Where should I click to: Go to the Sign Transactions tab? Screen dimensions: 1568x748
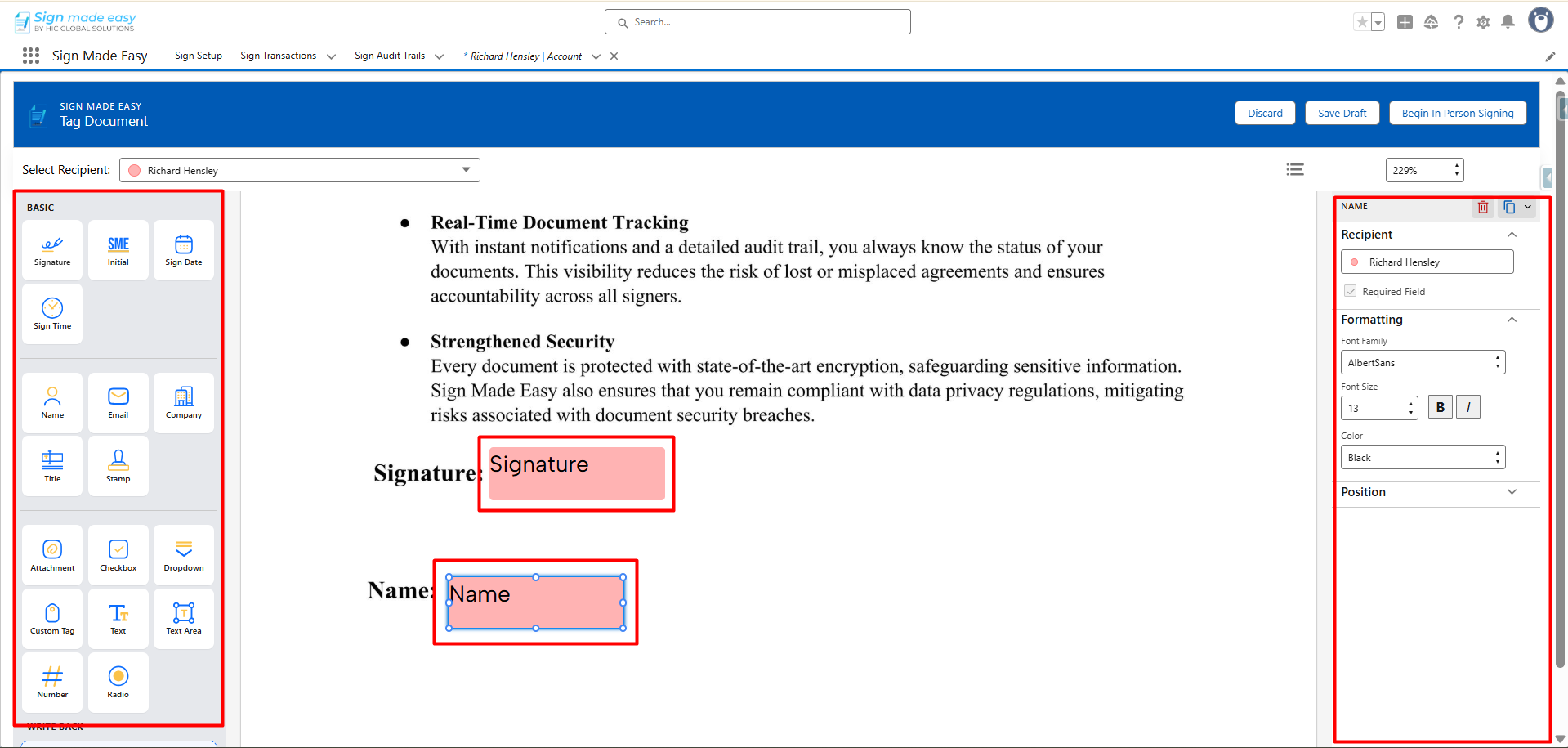pos(278,56)
